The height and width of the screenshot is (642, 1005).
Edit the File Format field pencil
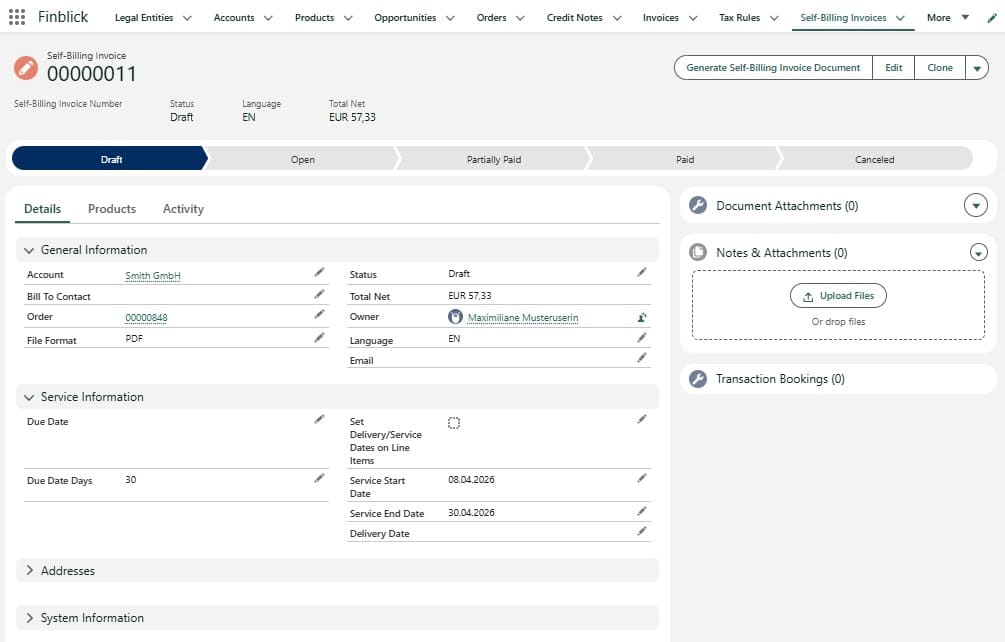click(x=319, y=338)
